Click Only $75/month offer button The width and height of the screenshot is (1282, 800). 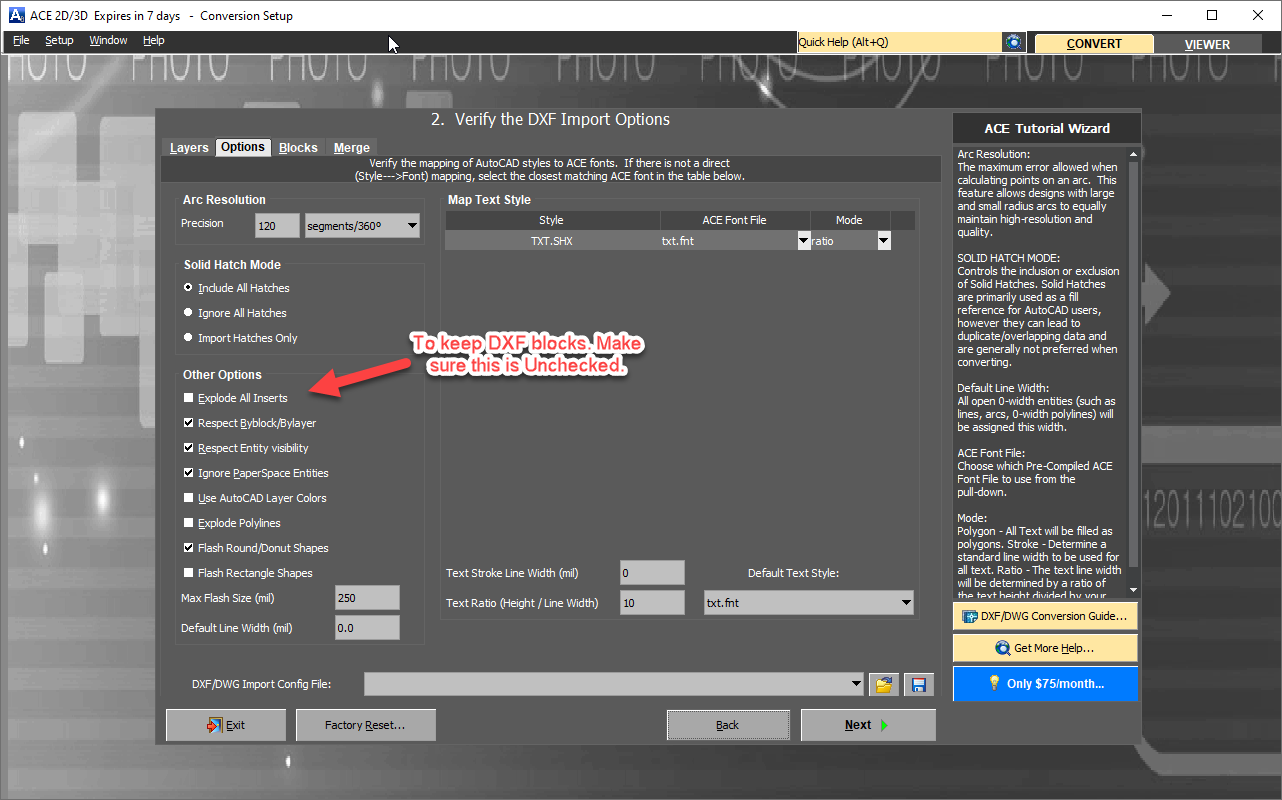click(1045, 683)
